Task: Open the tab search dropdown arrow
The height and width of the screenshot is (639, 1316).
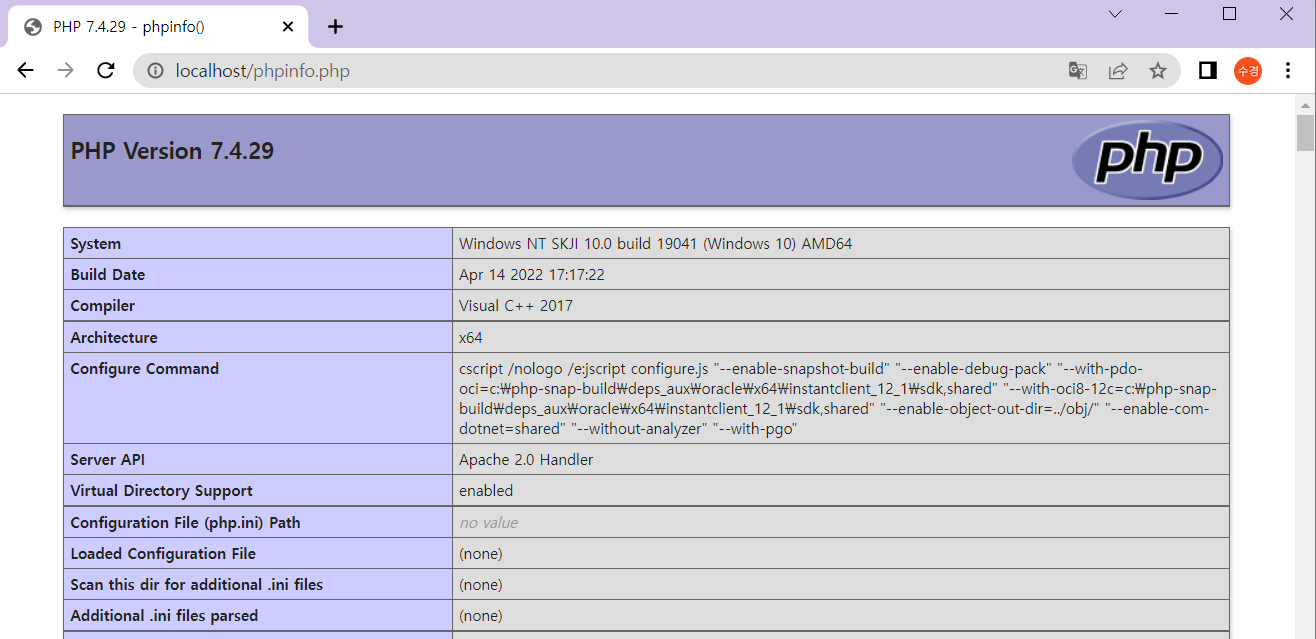Action: click(1116, 14)
